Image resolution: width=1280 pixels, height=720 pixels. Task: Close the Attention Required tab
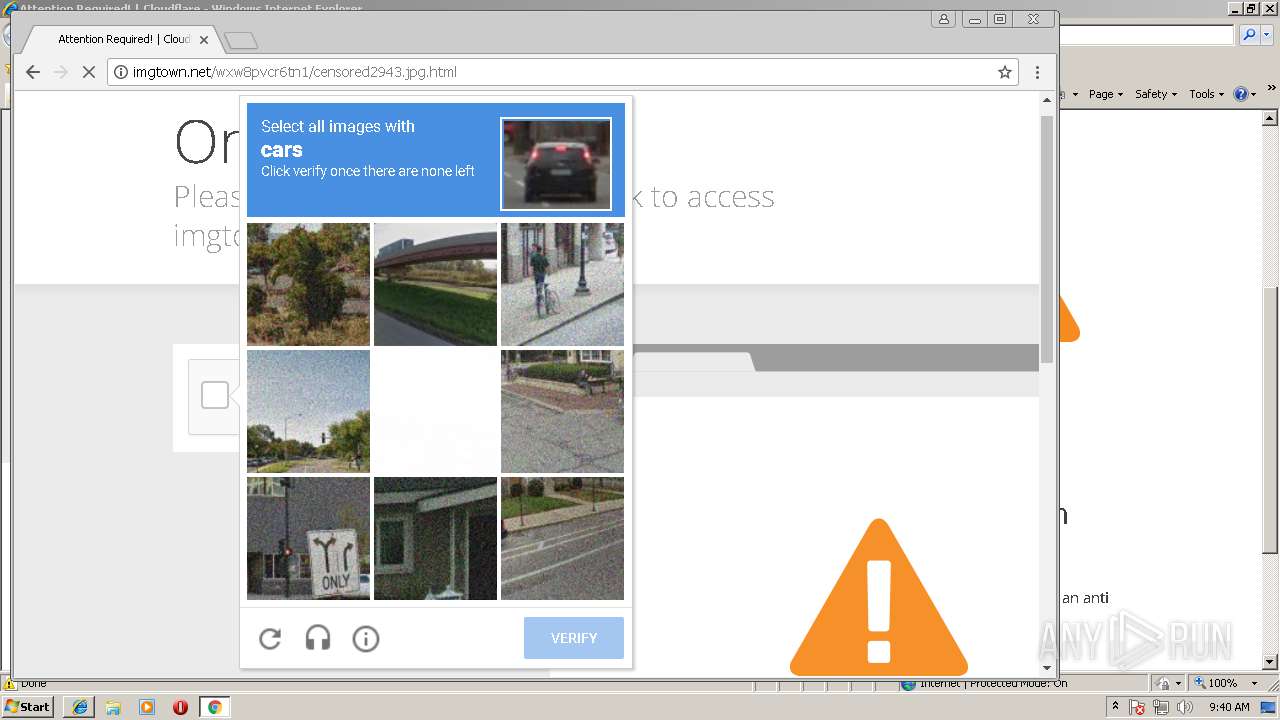(204, 40)
